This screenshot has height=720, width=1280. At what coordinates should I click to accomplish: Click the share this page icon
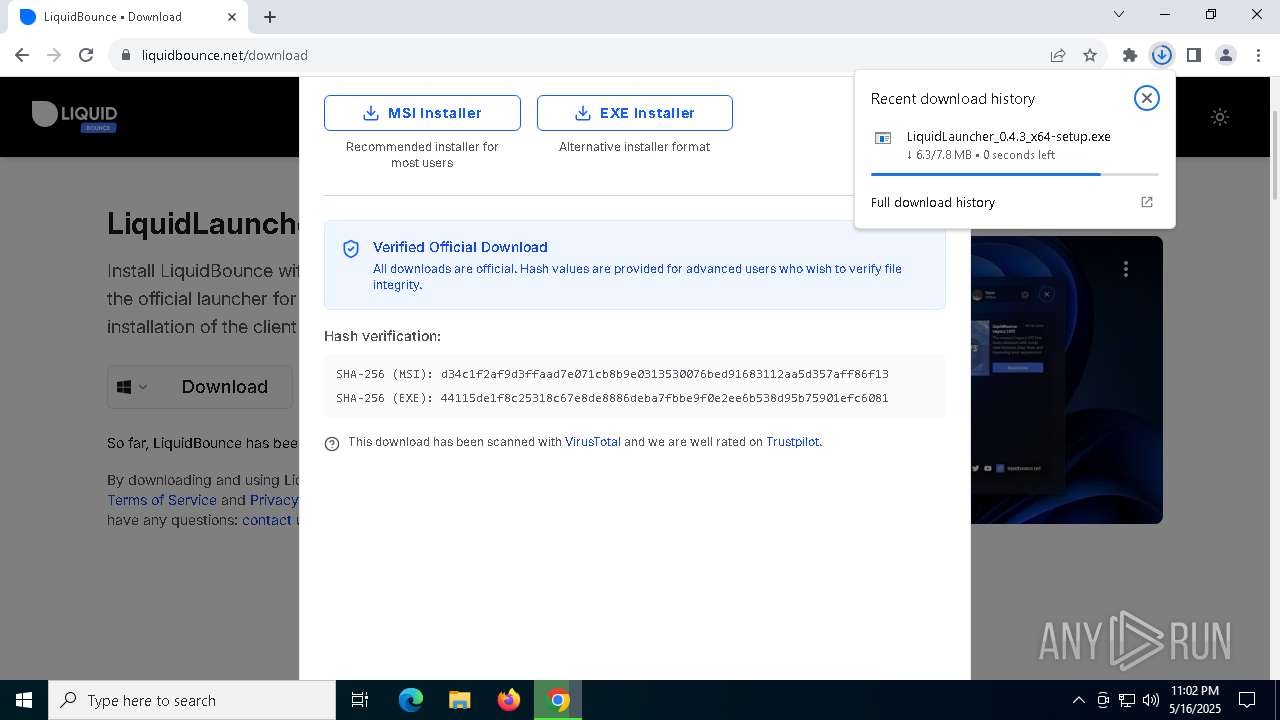point(1058,55)
